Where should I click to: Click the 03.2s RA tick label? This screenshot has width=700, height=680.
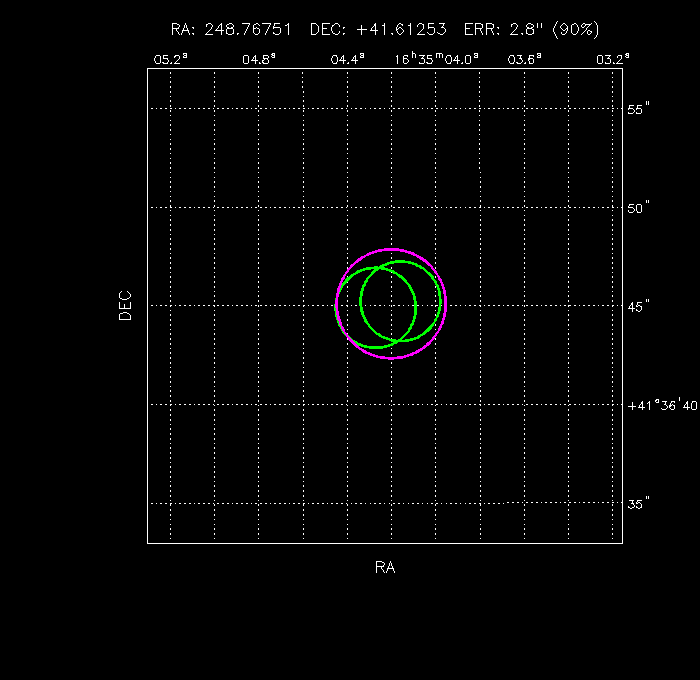coord(613,59)
